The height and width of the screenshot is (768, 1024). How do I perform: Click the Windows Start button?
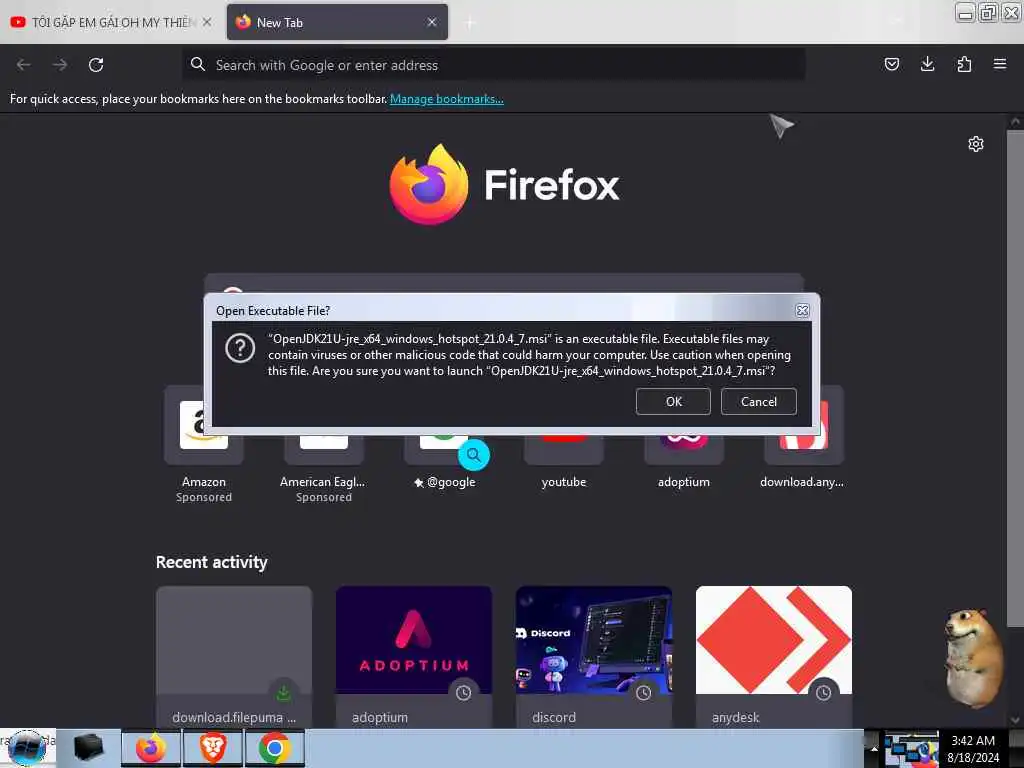click(27, 748)
